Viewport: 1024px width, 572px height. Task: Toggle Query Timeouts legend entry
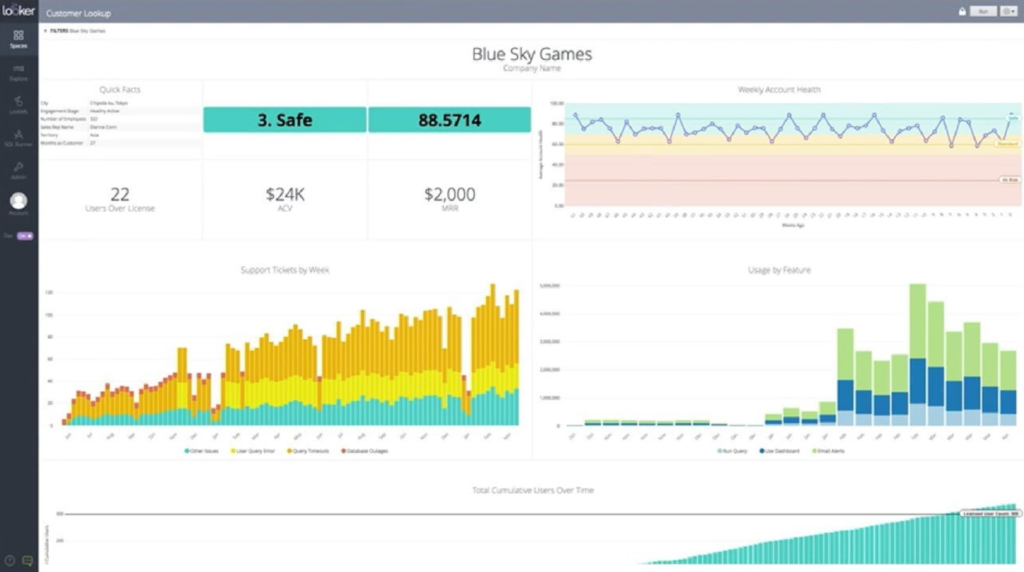(x=308, y=451)
